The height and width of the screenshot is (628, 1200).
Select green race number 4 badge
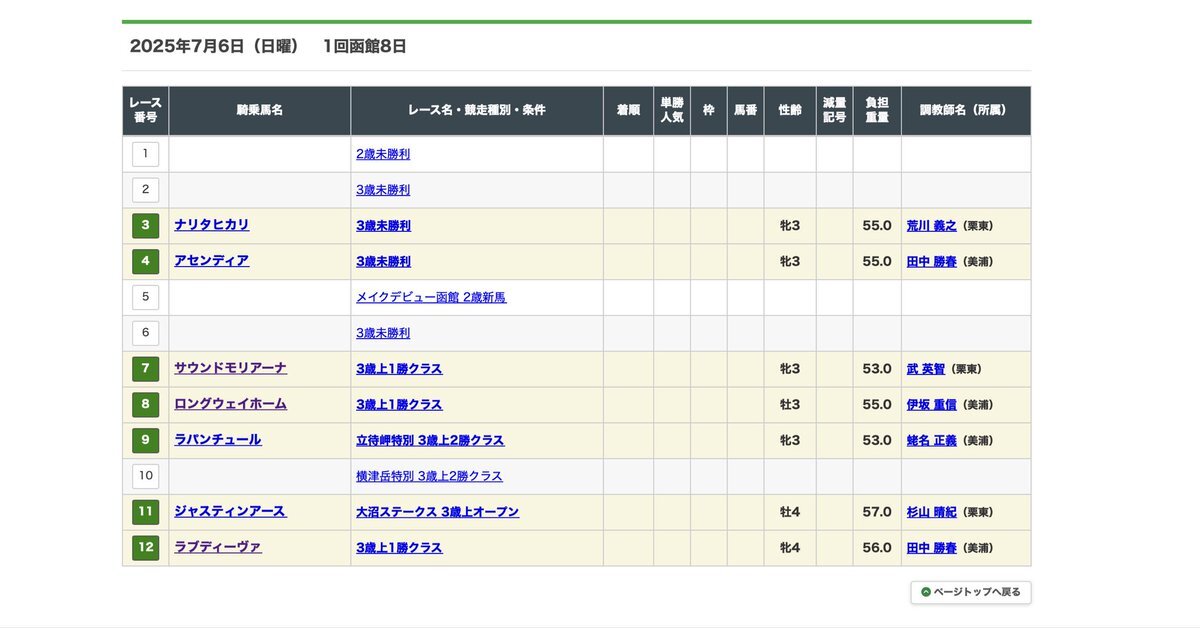point(145,261)
